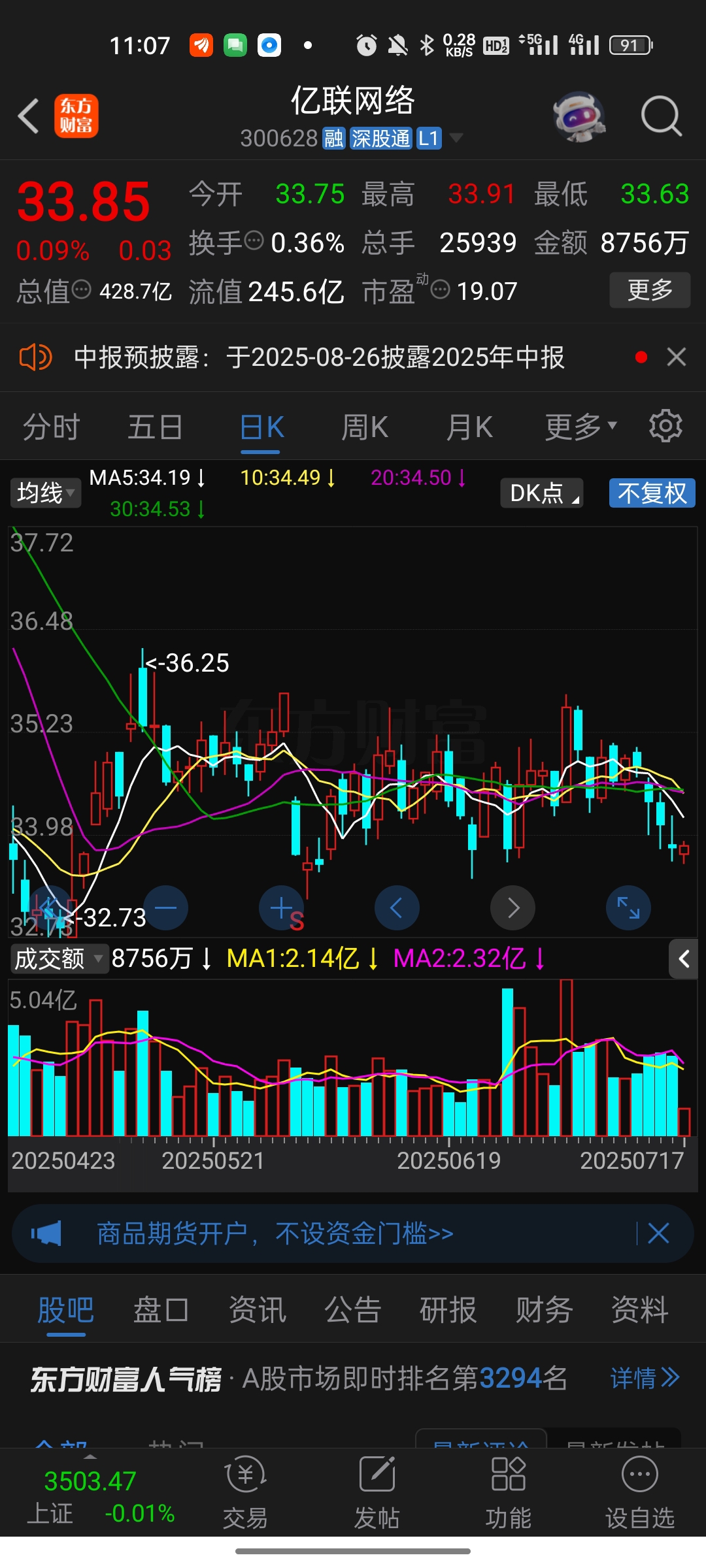Tap the battery indicator showing 91

(x=631, y=45)
